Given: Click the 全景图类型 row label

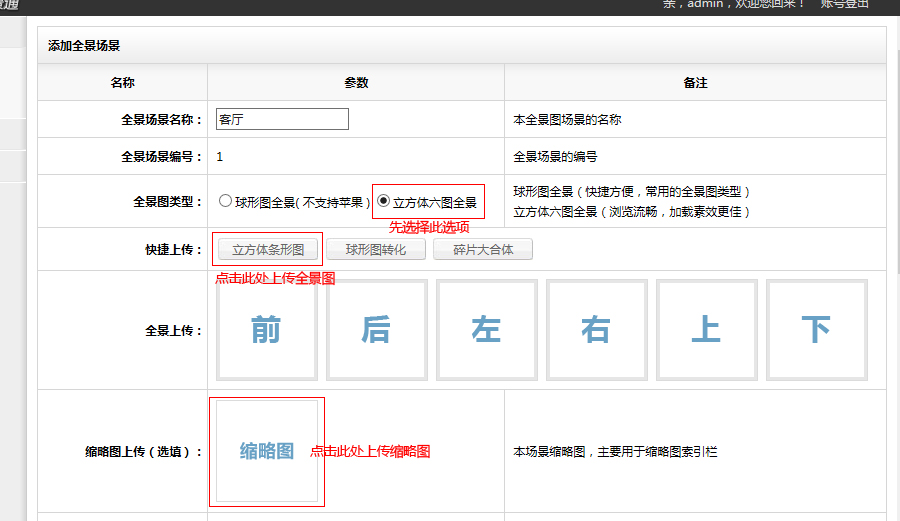Looking at the screenshot, I should click(x=168, y=201).
